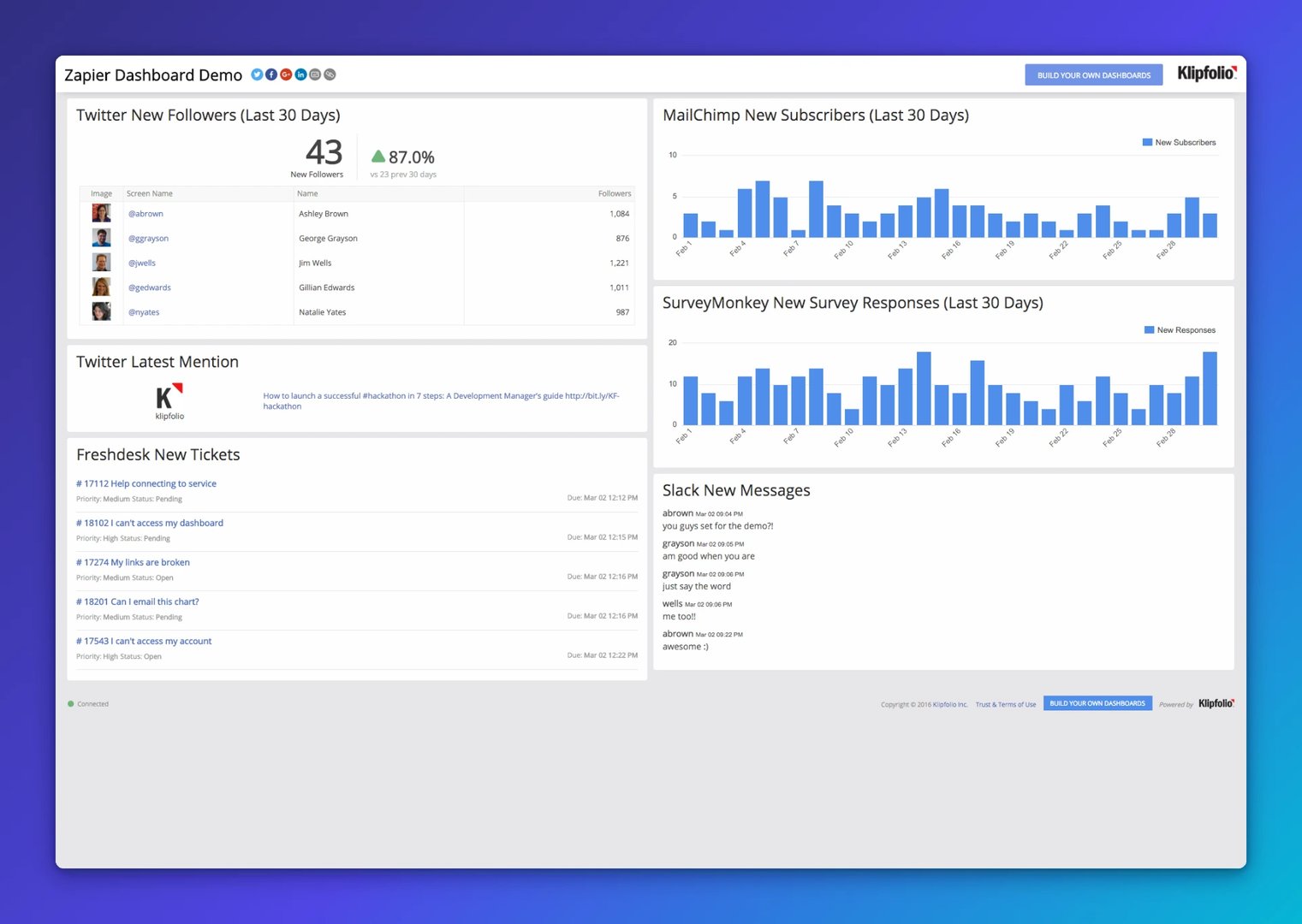The image size is (1302, 924).
Task: Open Gillian Edwards' profile image
Action: click(x=101, y=287)
